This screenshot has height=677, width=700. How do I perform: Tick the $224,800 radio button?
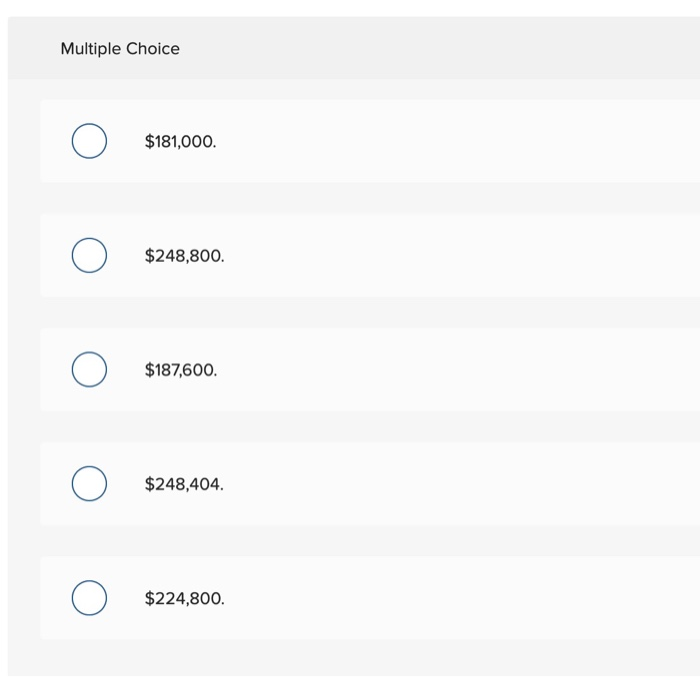click(x=89, y=598)
